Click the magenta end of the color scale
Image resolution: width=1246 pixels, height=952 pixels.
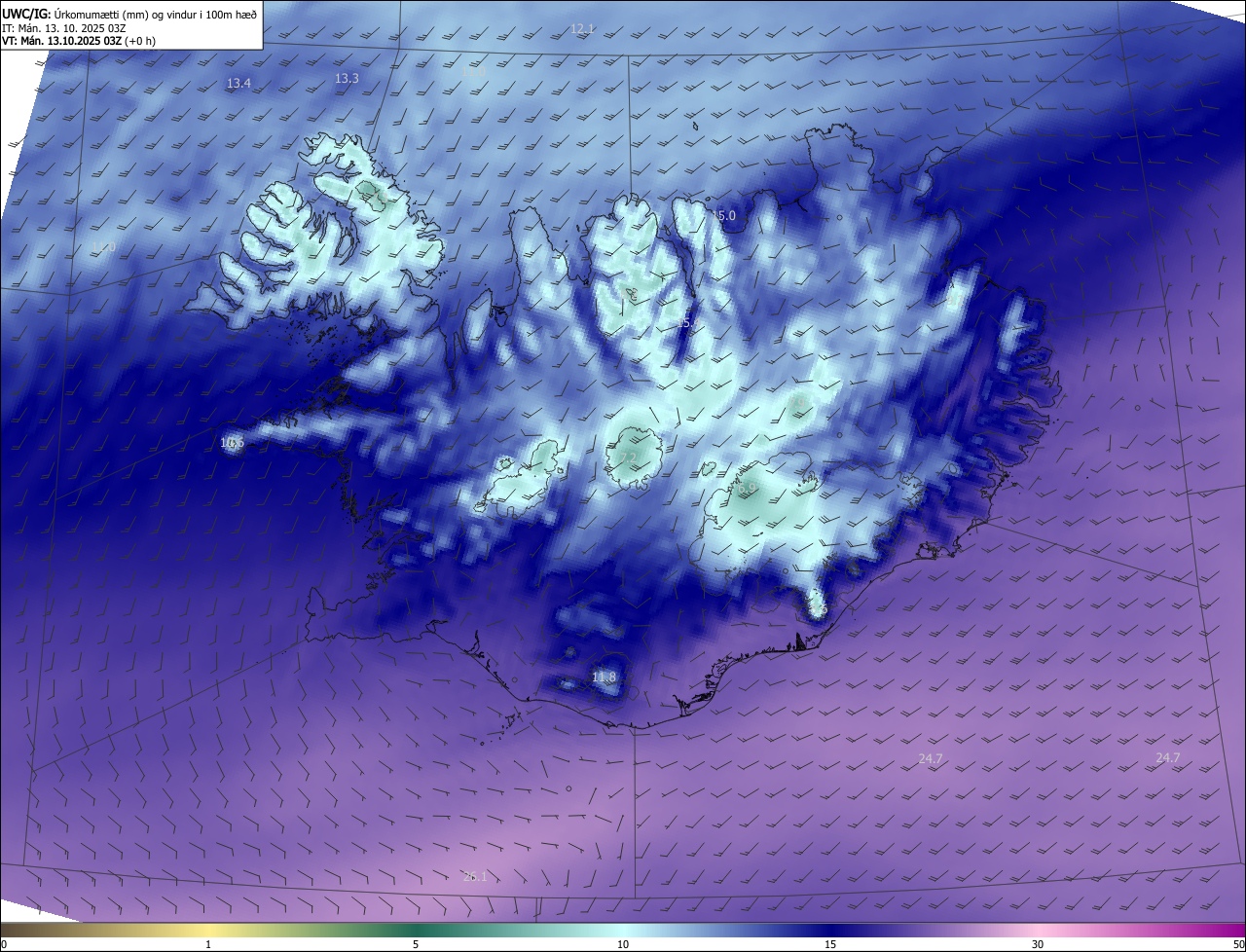click(1228, 931)
